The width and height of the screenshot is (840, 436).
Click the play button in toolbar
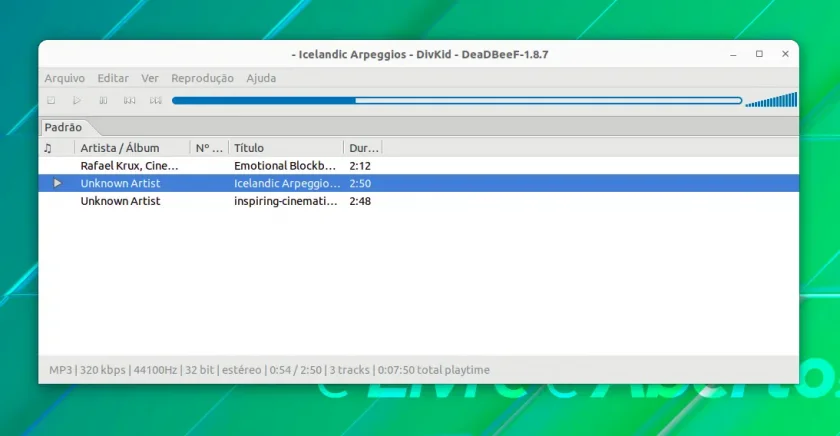(x=77, y=100)
